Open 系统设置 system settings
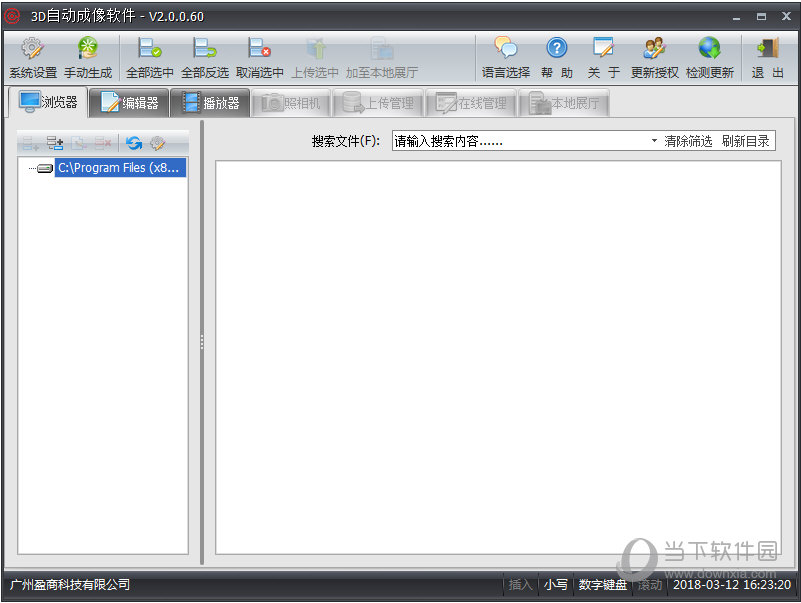Viewport: 801px width, 603px height. 33,58
